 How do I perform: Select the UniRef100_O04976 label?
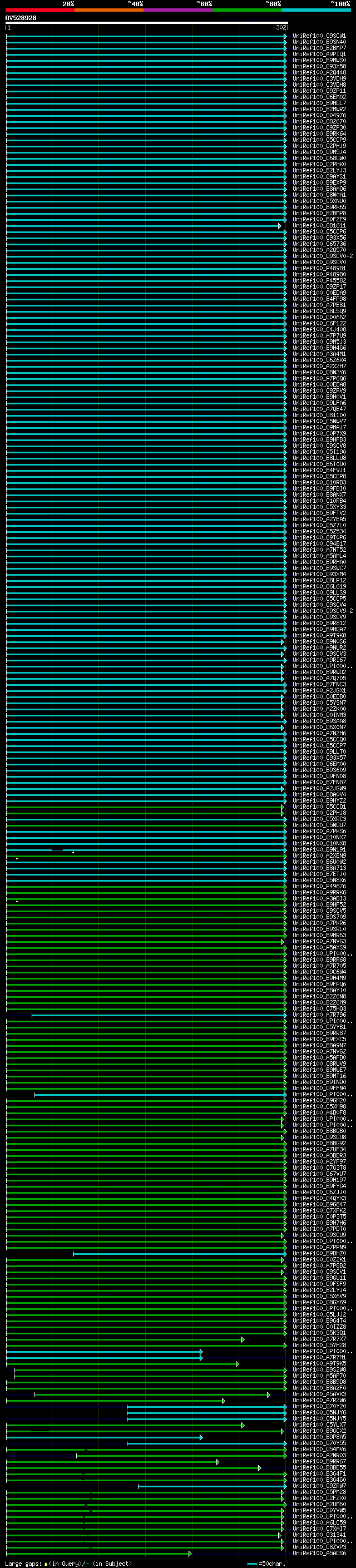click(319, 116)
